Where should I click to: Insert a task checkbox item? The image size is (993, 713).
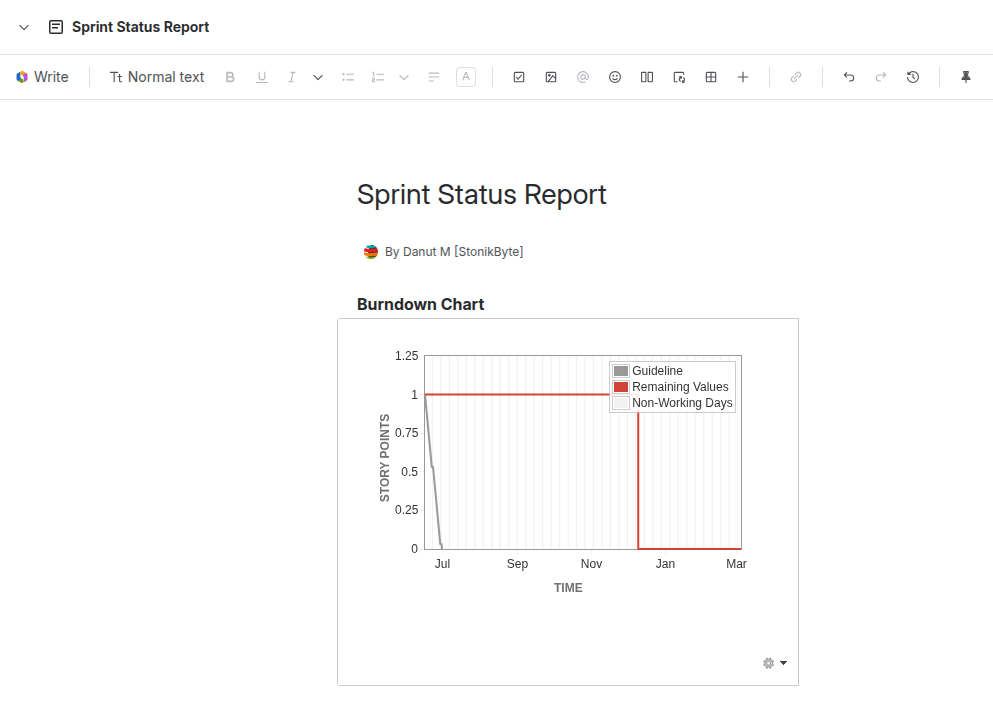(x=519, y=77)
